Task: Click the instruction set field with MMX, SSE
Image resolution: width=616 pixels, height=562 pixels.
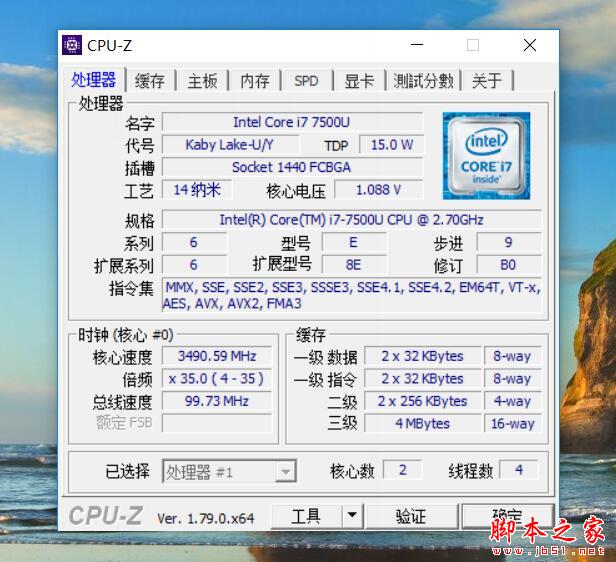Action: [352, 295]
